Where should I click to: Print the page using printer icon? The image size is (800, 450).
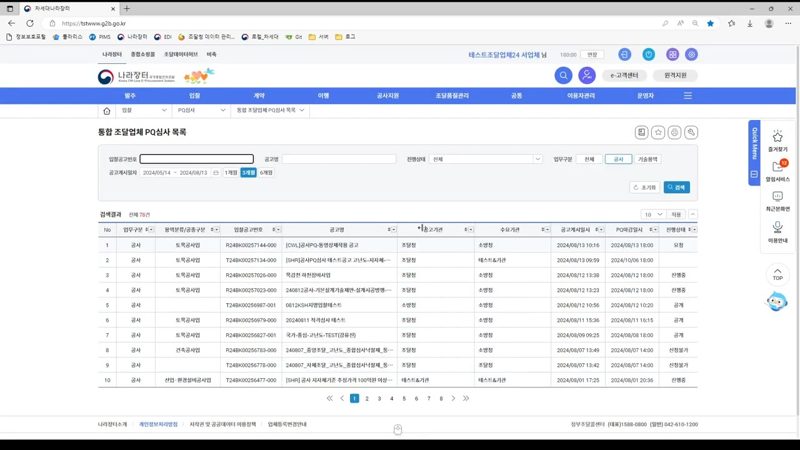coord(674,133)
